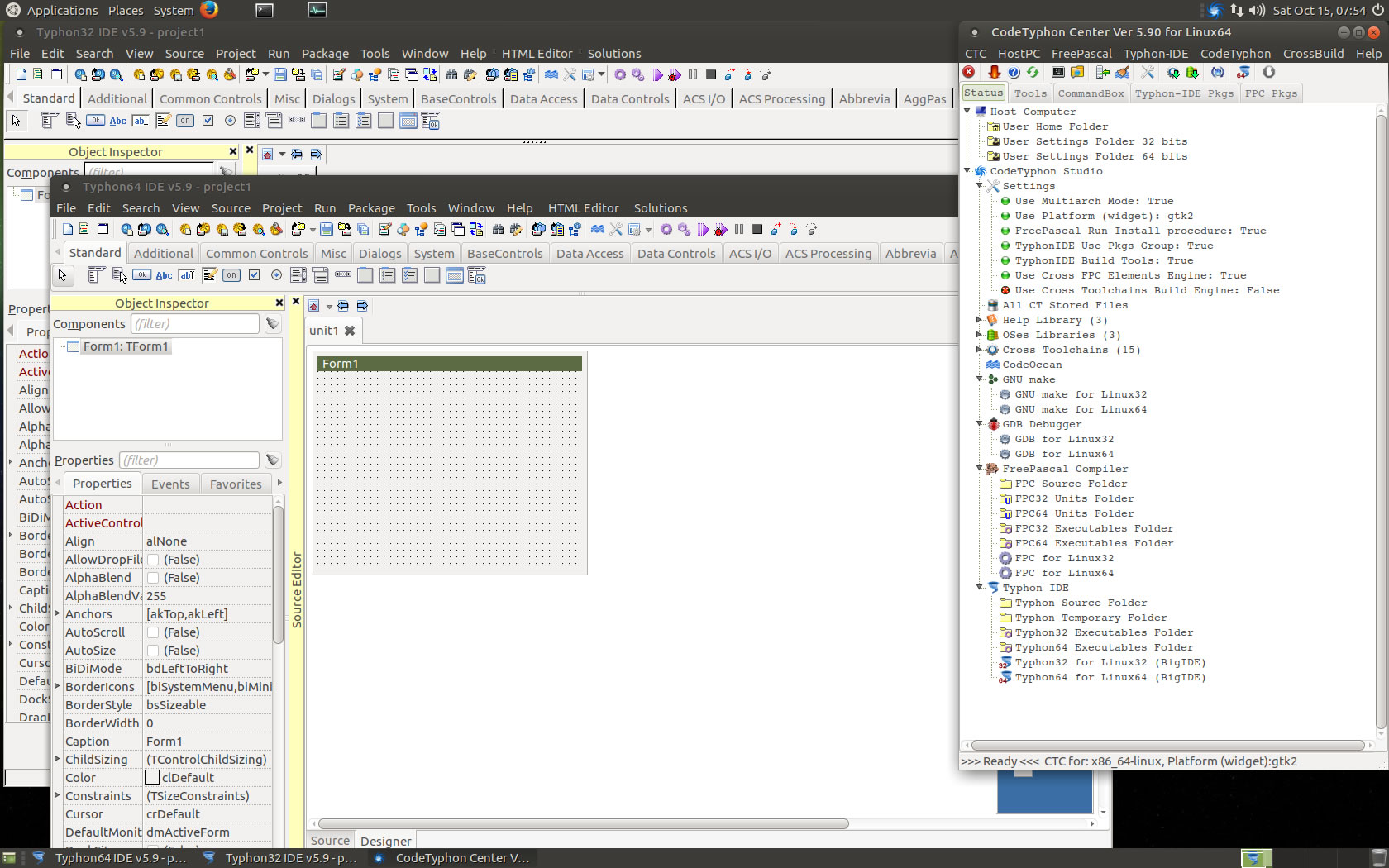1389x868 pixels.
Task: Click horizontal scrollbar under form designer
Action: click(584, 823)
